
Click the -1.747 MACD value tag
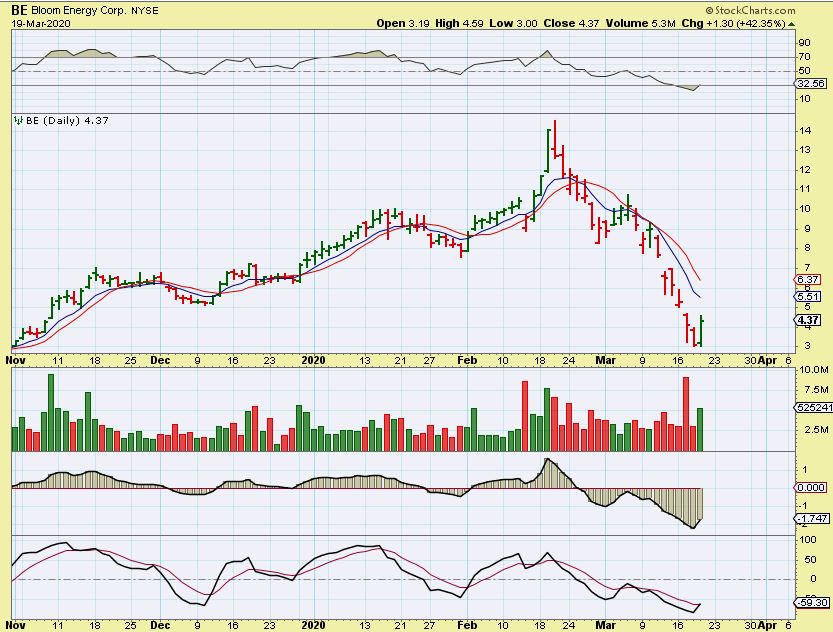(812, 518)
